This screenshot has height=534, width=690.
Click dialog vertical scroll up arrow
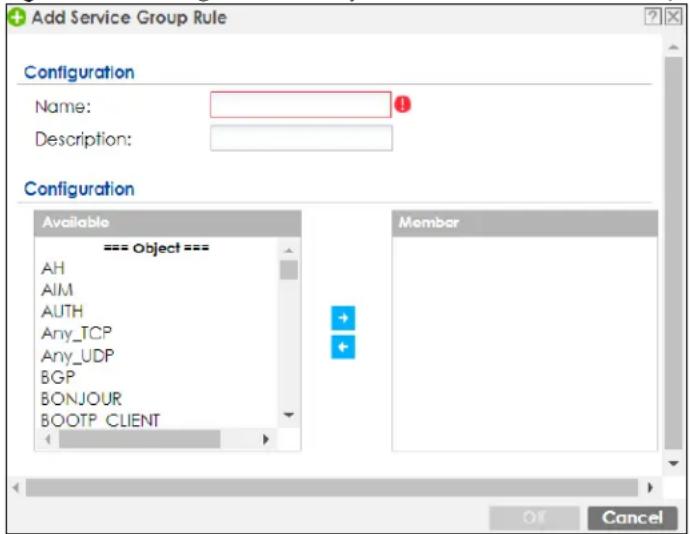[673, 47]
